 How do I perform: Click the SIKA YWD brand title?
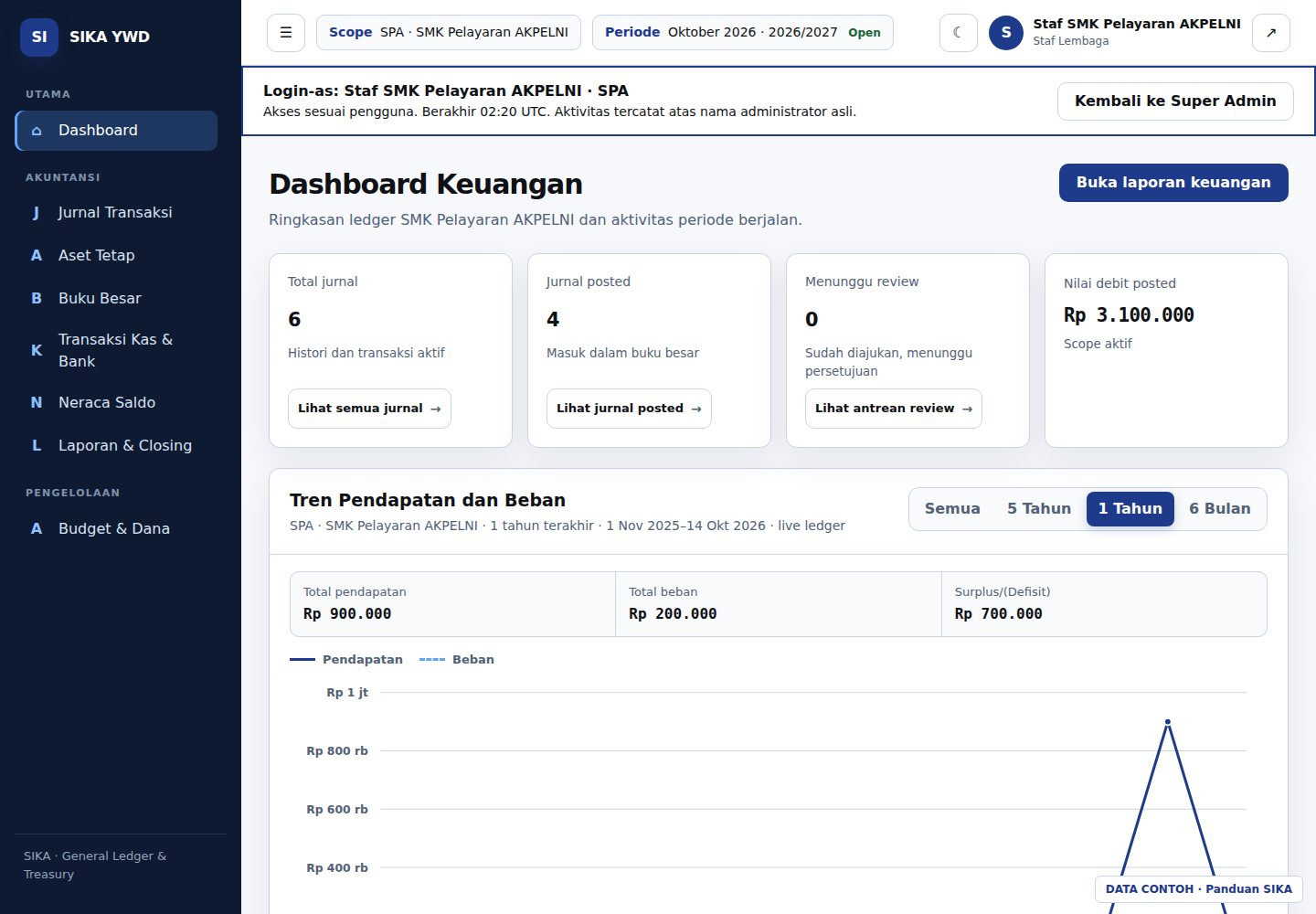pyautogui.click(x=110, y=37)
